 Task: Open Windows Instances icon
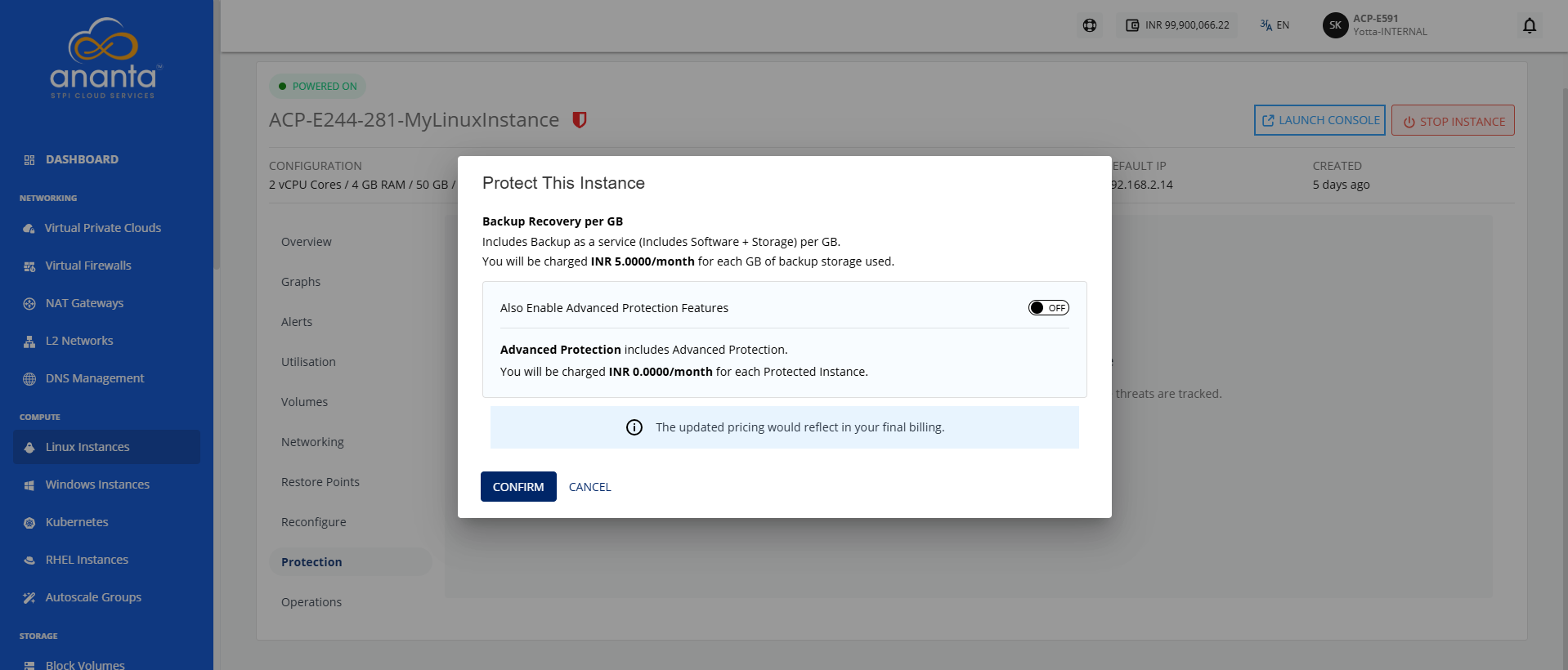(x=29, y=485)
